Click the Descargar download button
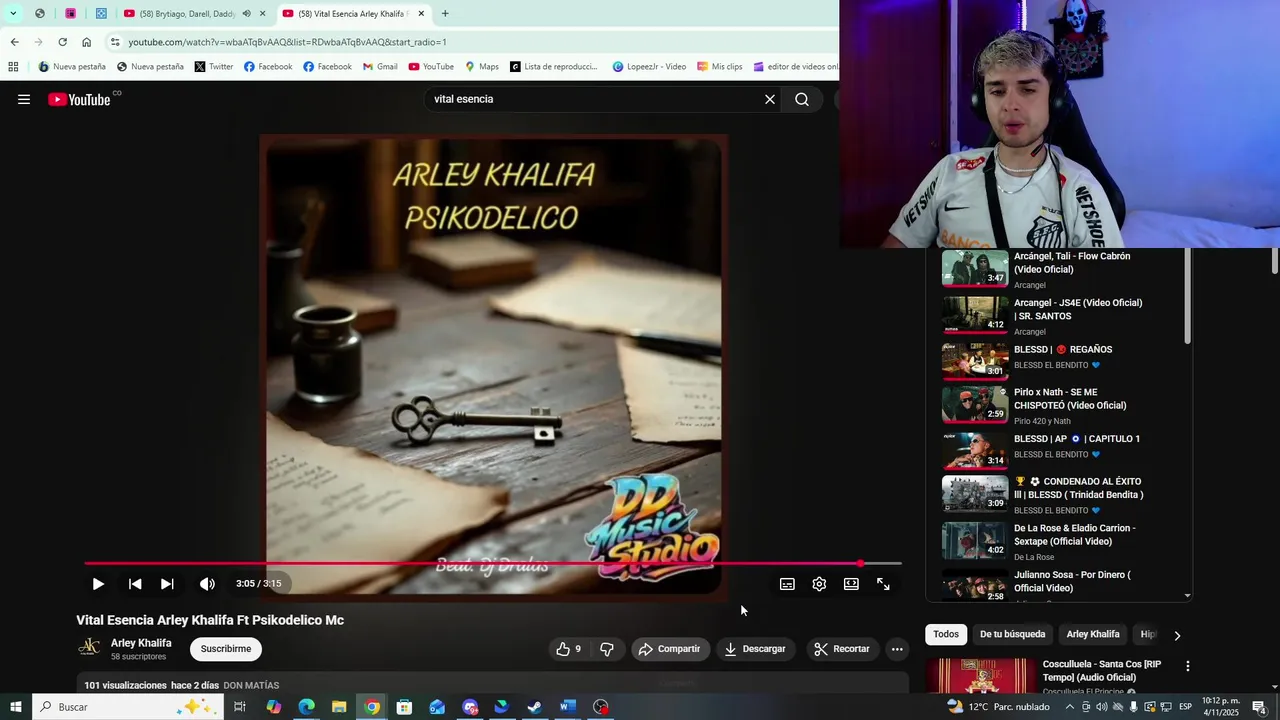Viewport: 1280px width, 720px height. click(x=756, y=649)
